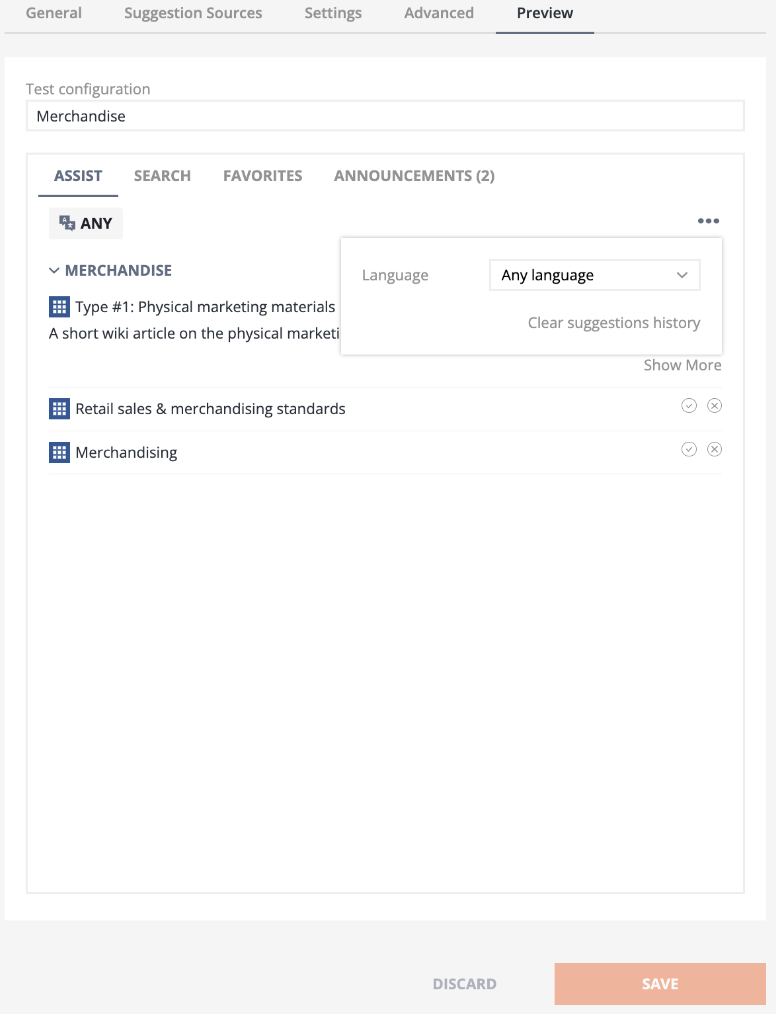Screen dimensions: 776x1014
Task: Click the Language label in popup
Action: (x=395, y=275)
